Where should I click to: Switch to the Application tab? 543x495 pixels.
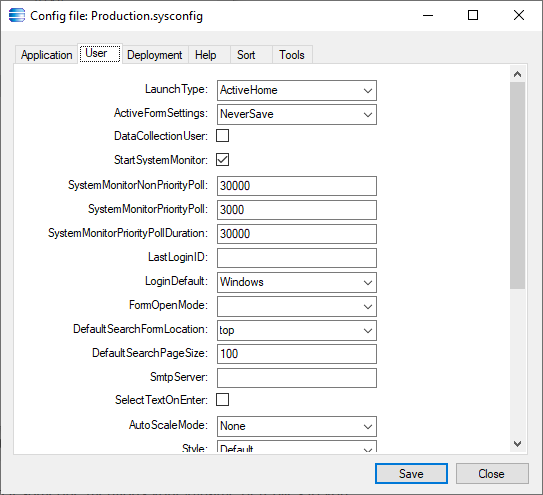46,55
